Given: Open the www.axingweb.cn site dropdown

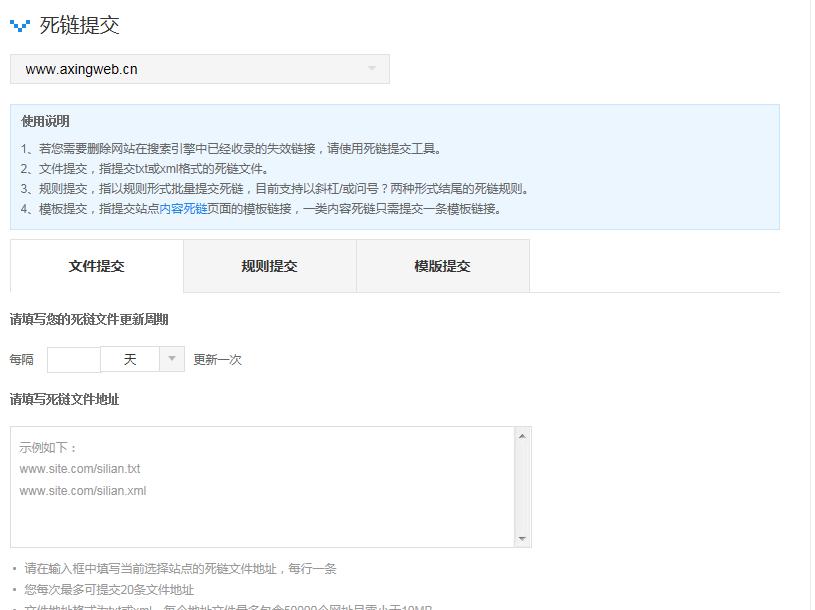Looking at the screenshot, I should pyautogui.click(x=195, y=69).
